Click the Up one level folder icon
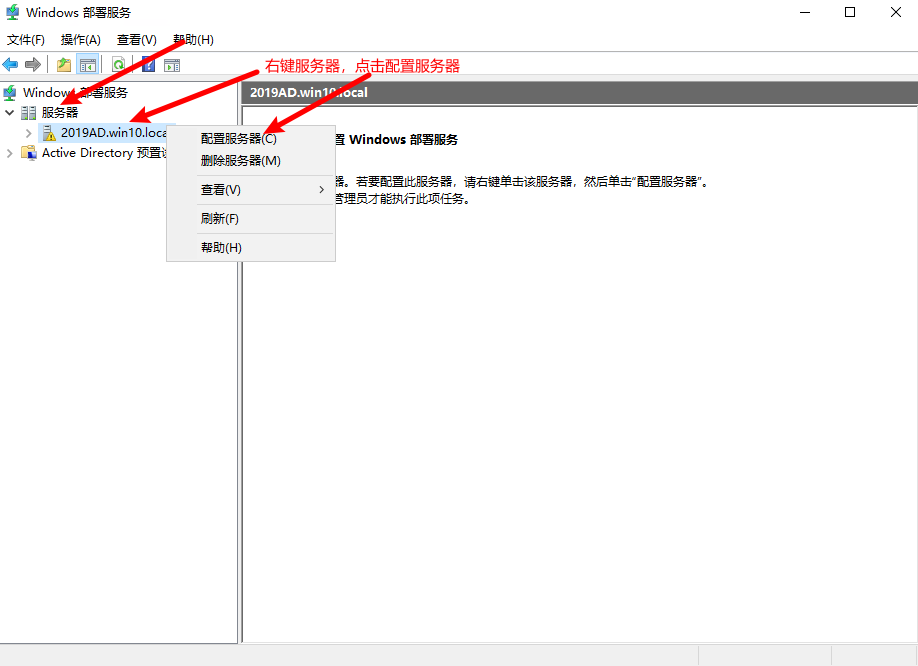 (64, 65)
